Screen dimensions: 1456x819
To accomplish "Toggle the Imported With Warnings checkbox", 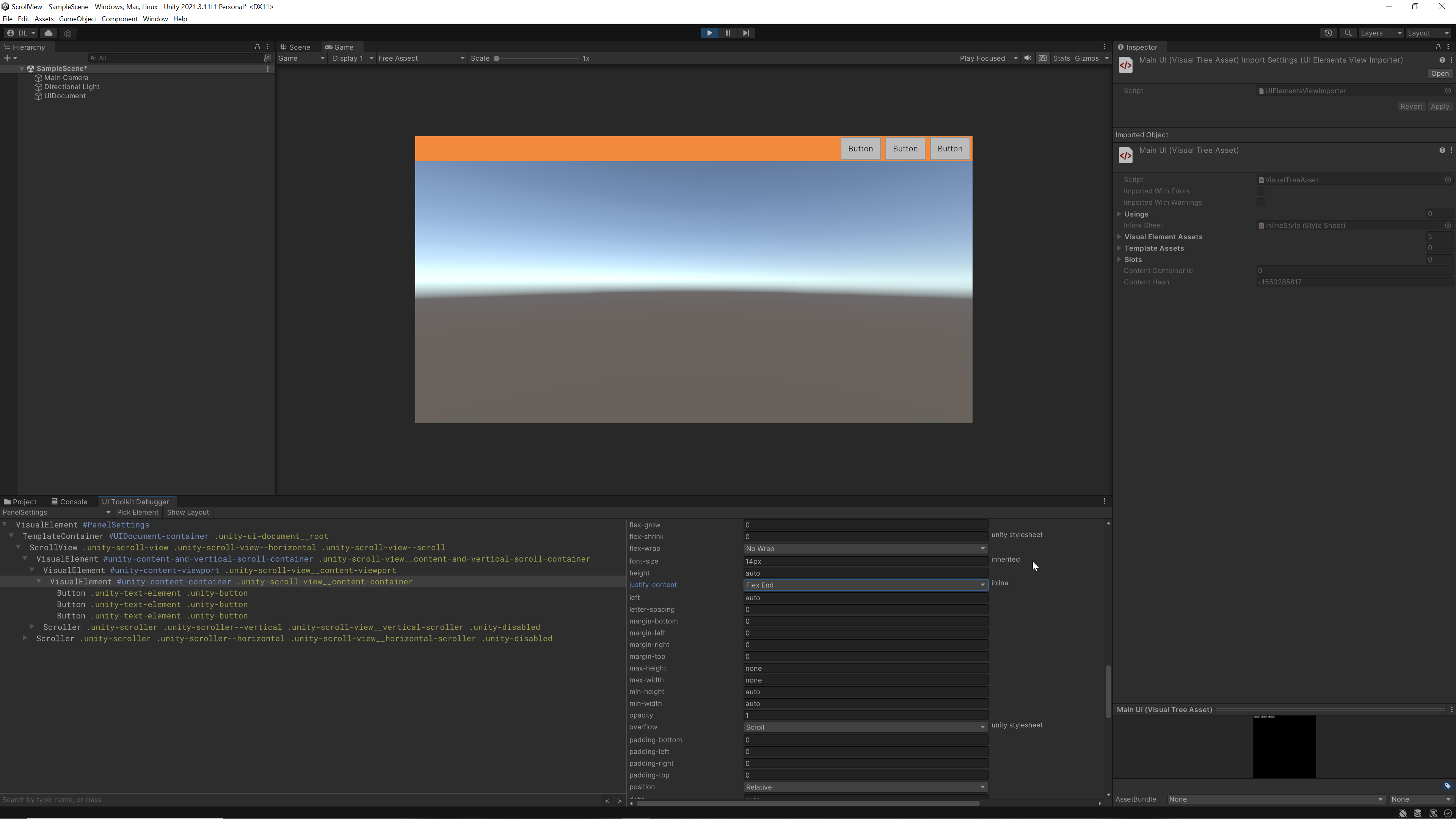I will [x=1260, y=202].
